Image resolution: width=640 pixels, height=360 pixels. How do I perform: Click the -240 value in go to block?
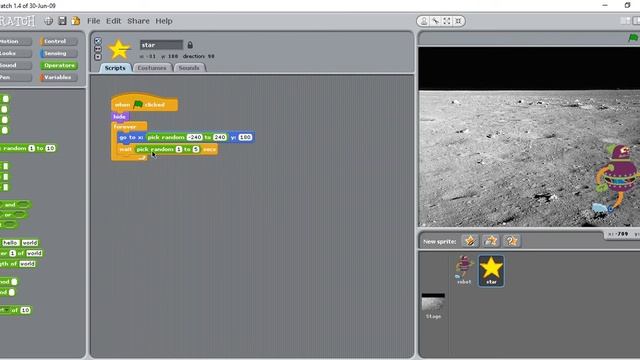[195, 138]
